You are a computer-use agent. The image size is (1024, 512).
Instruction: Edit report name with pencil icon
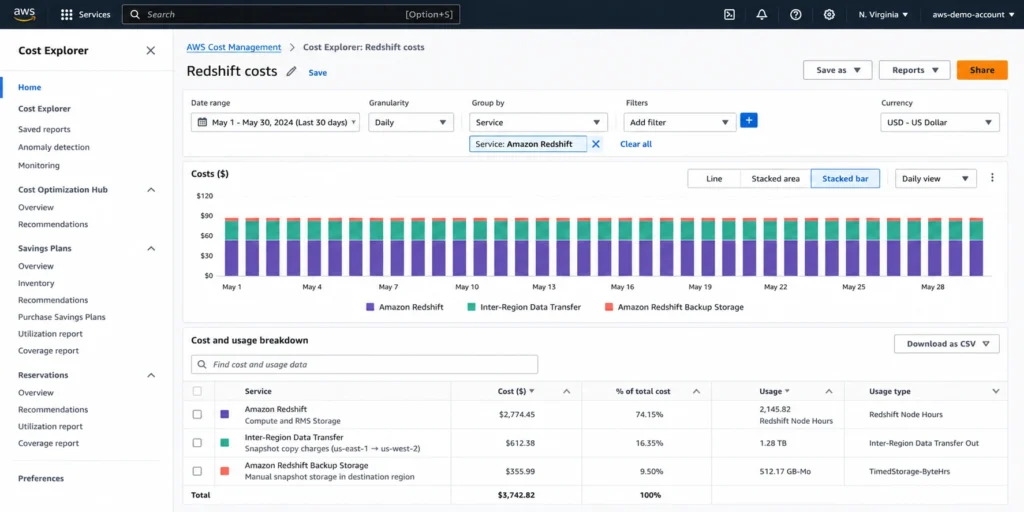(291, 71)
